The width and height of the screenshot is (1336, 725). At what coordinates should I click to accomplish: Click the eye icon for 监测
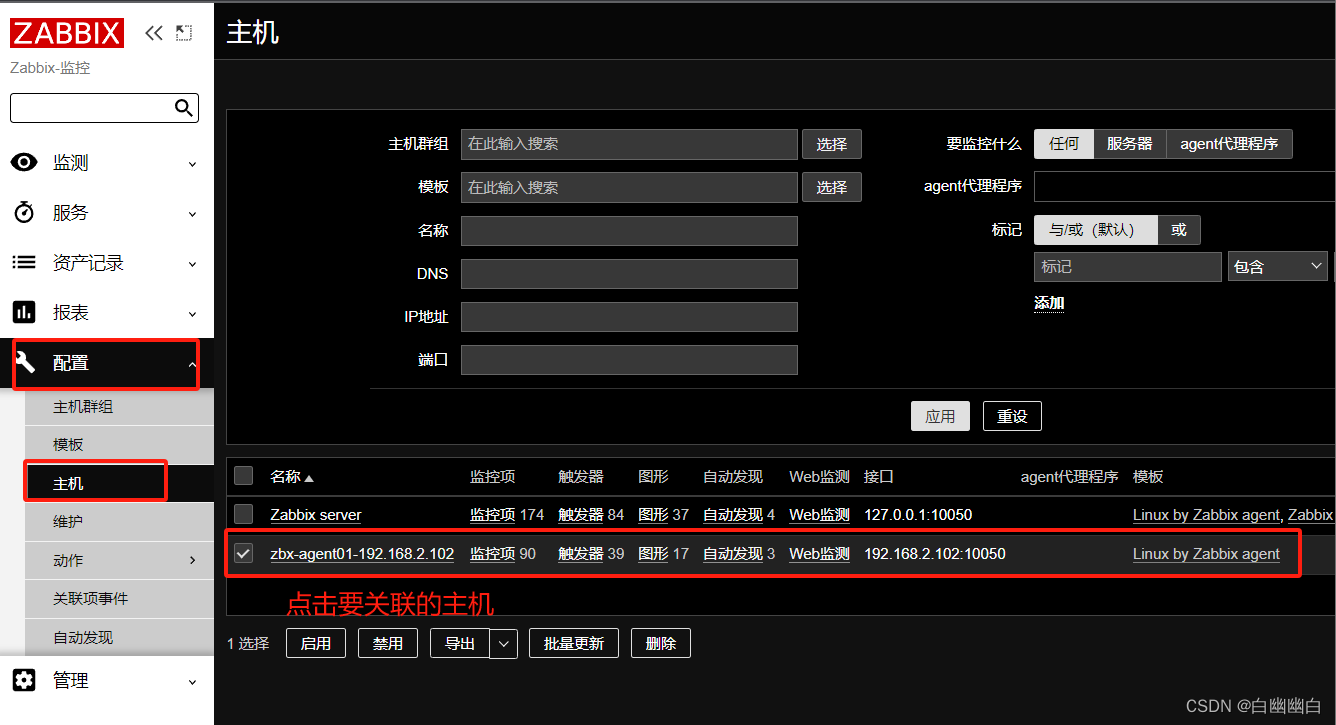click(24, 163)
